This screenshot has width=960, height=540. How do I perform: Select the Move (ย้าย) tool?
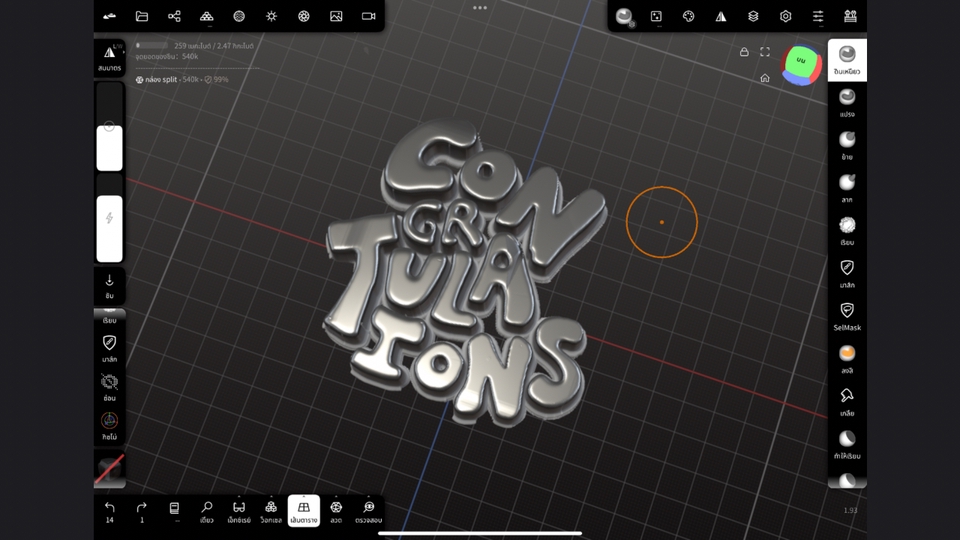tap(847, 146)
